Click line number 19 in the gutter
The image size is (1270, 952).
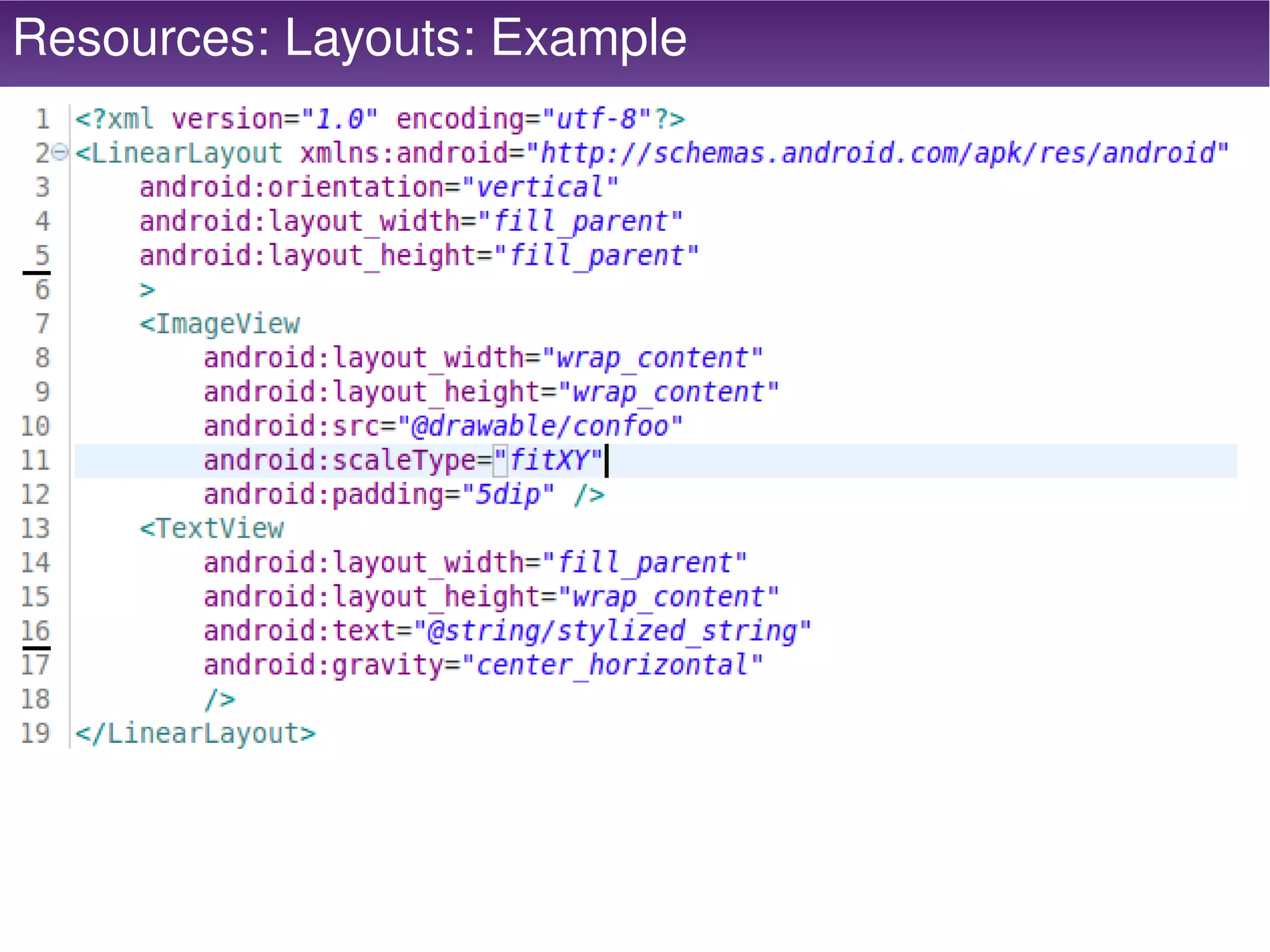coord(35,734)
